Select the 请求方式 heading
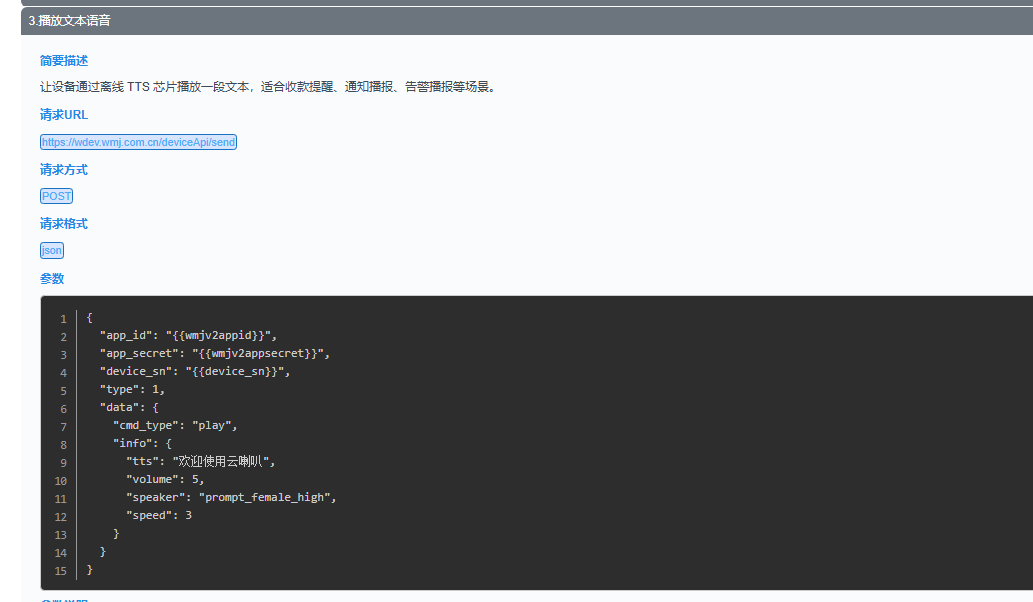This screenshot has height=602, width=1033. (64, 170)
